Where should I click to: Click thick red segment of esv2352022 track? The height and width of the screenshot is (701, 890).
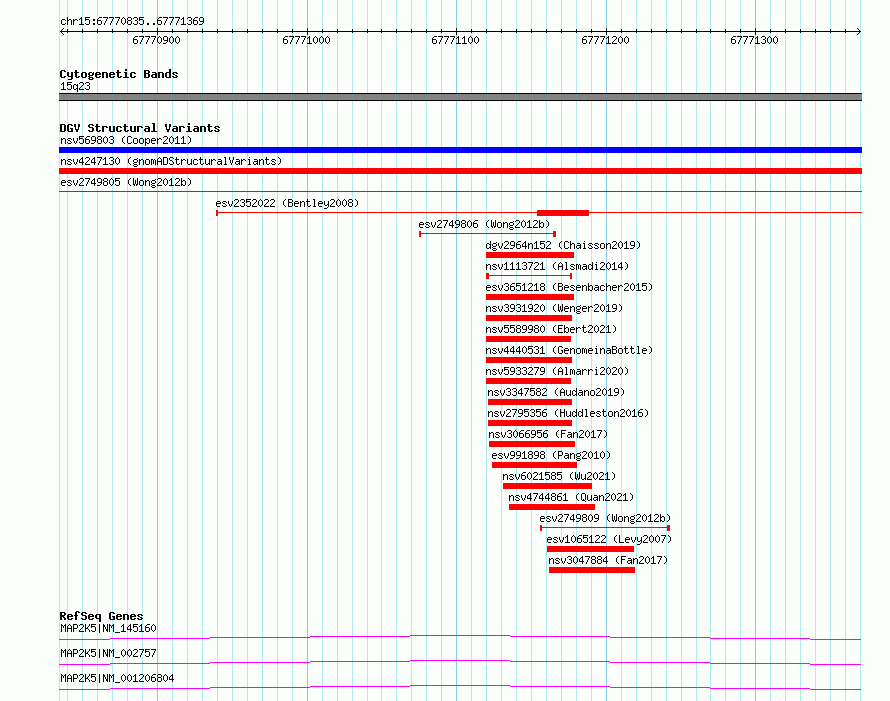point(563,213)
